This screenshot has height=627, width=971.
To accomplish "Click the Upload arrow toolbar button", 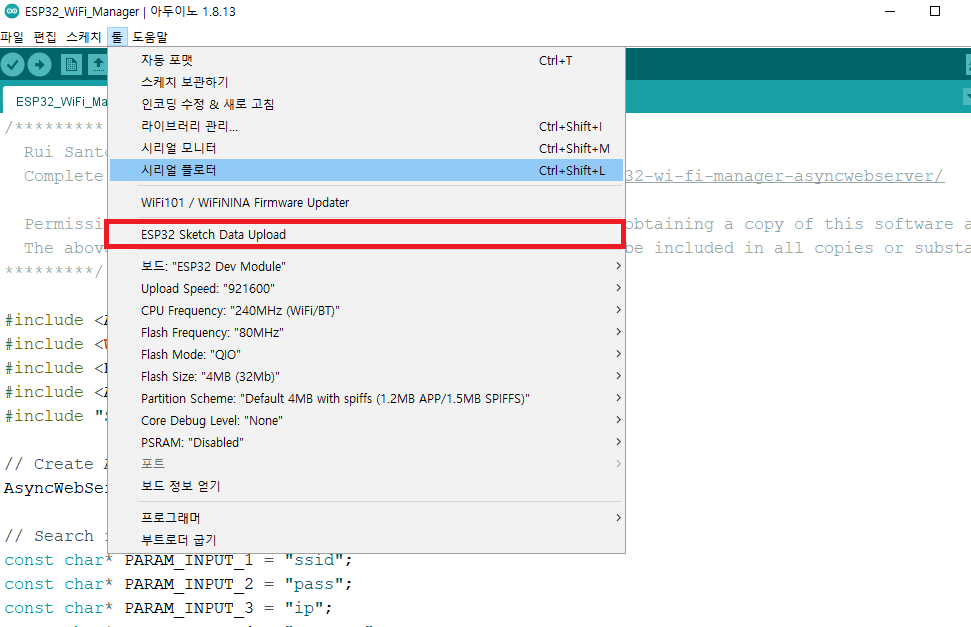I will [40, 64].
